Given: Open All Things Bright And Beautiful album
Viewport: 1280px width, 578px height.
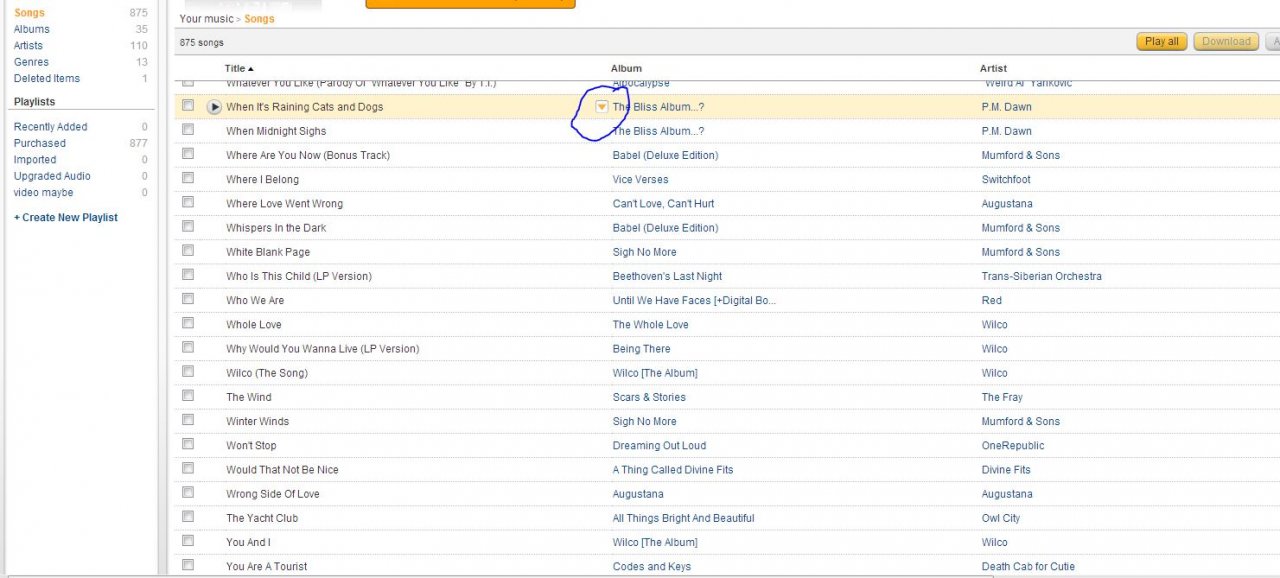Looking at the screenshot, I should pos(684,518).
